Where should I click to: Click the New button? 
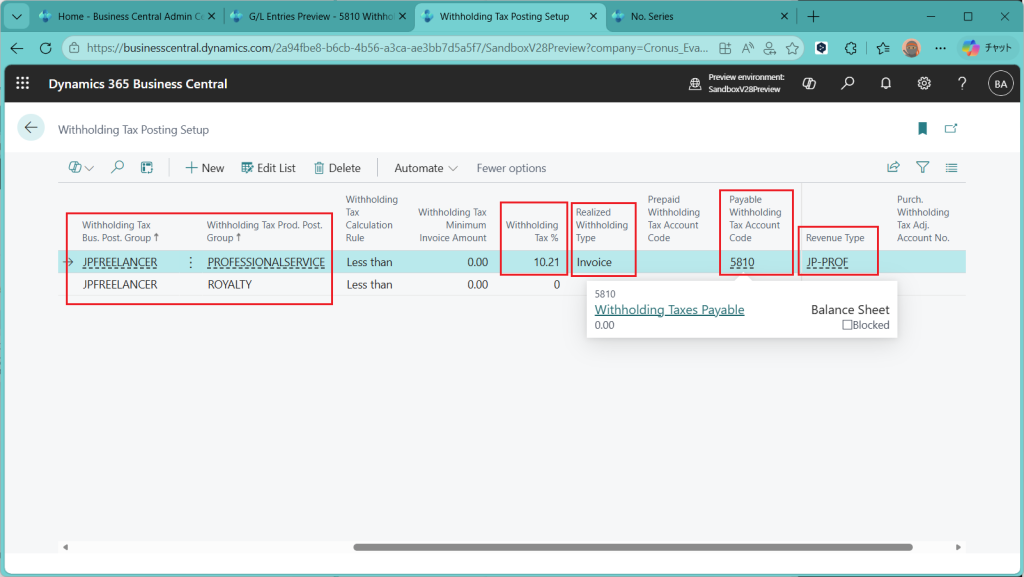click(x=205, y=168)
